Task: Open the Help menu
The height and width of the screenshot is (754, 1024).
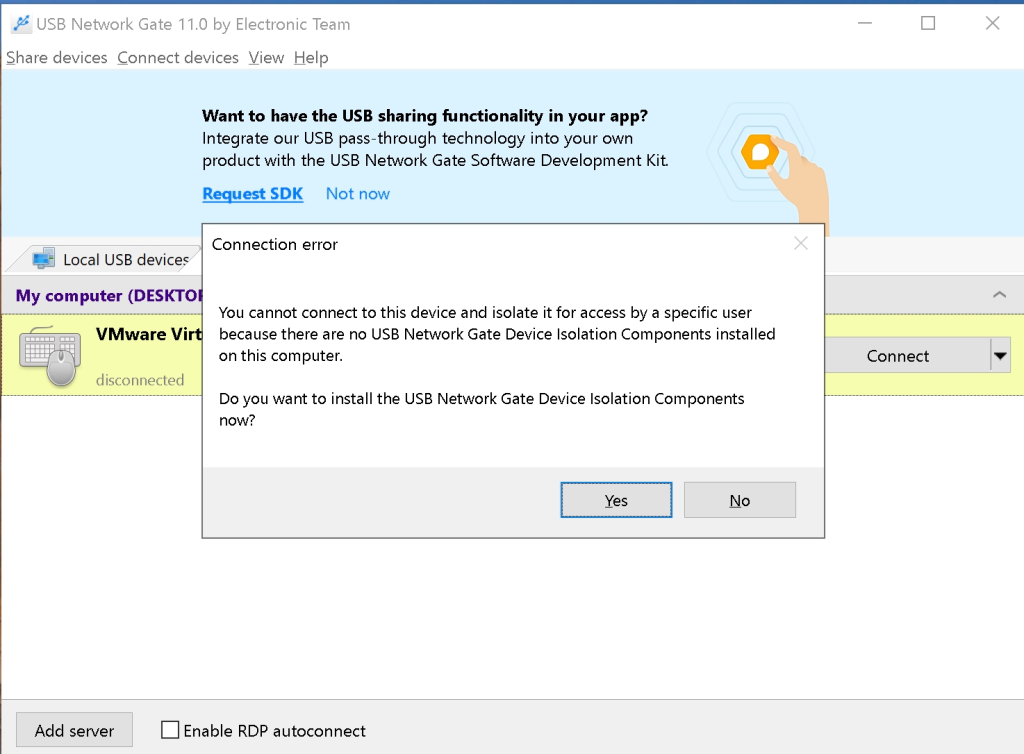Action: click(x=311, y=58)
